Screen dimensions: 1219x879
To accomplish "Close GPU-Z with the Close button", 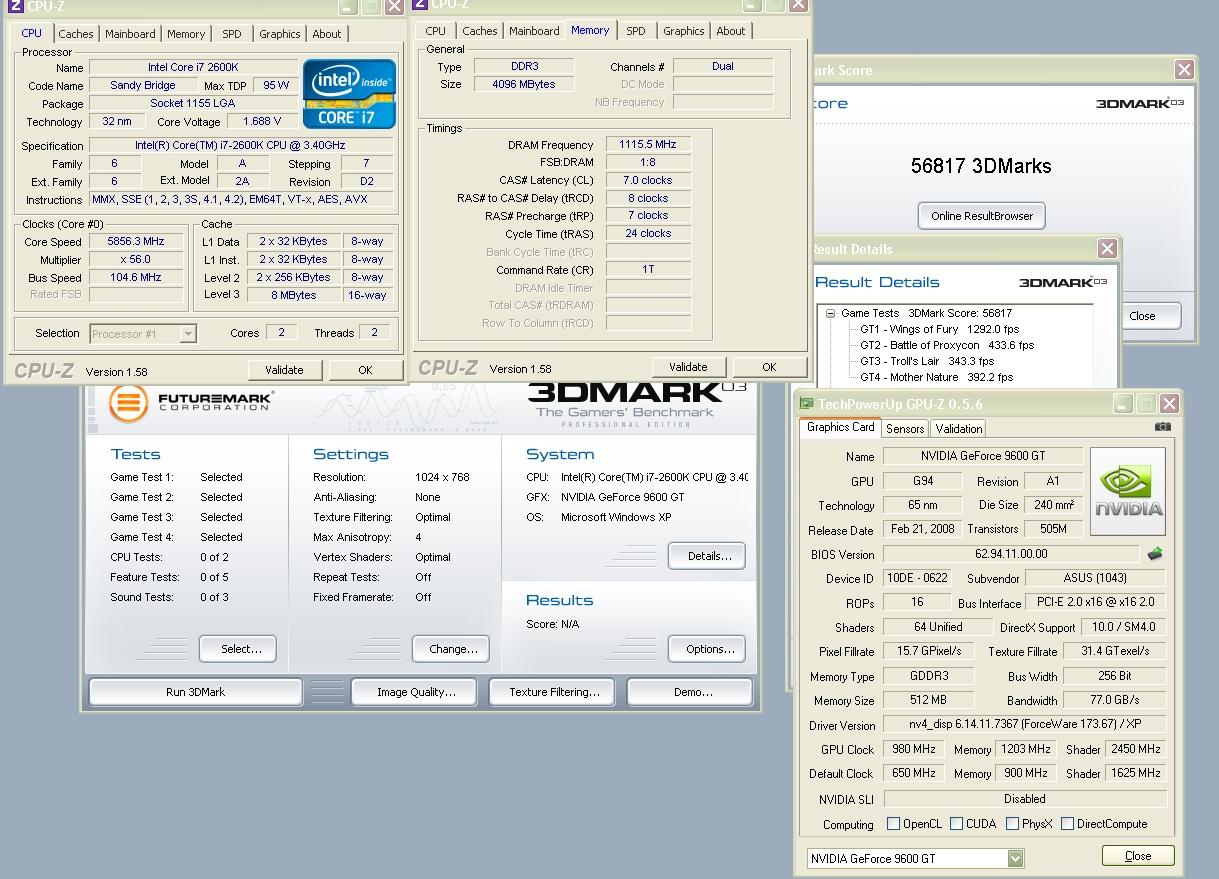I will (1138, 856).
